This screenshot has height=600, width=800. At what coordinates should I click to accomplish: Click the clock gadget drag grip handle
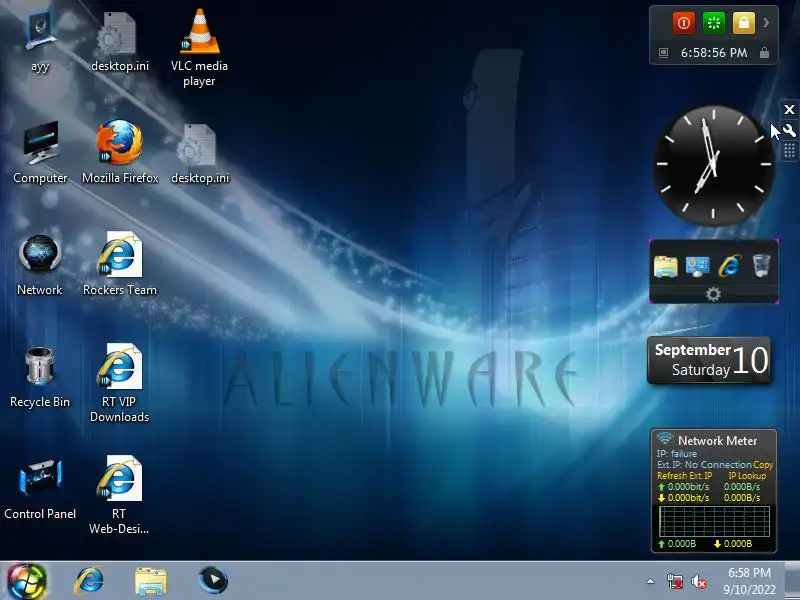[789, 151]
